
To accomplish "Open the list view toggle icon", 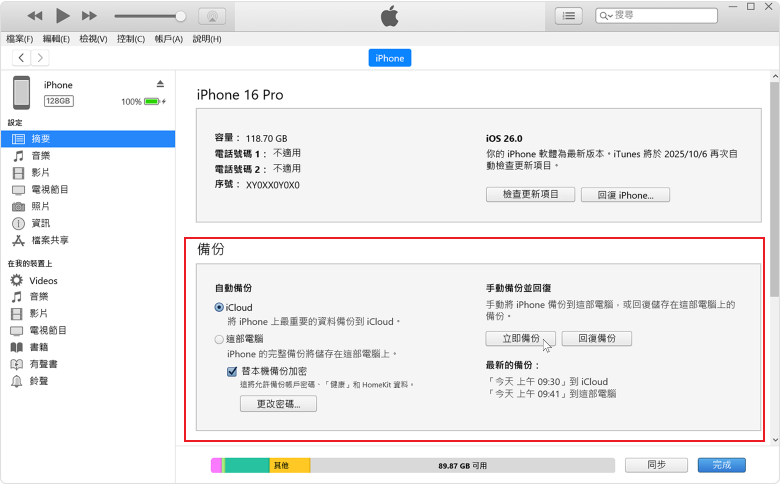I will [x=569, y=16].
